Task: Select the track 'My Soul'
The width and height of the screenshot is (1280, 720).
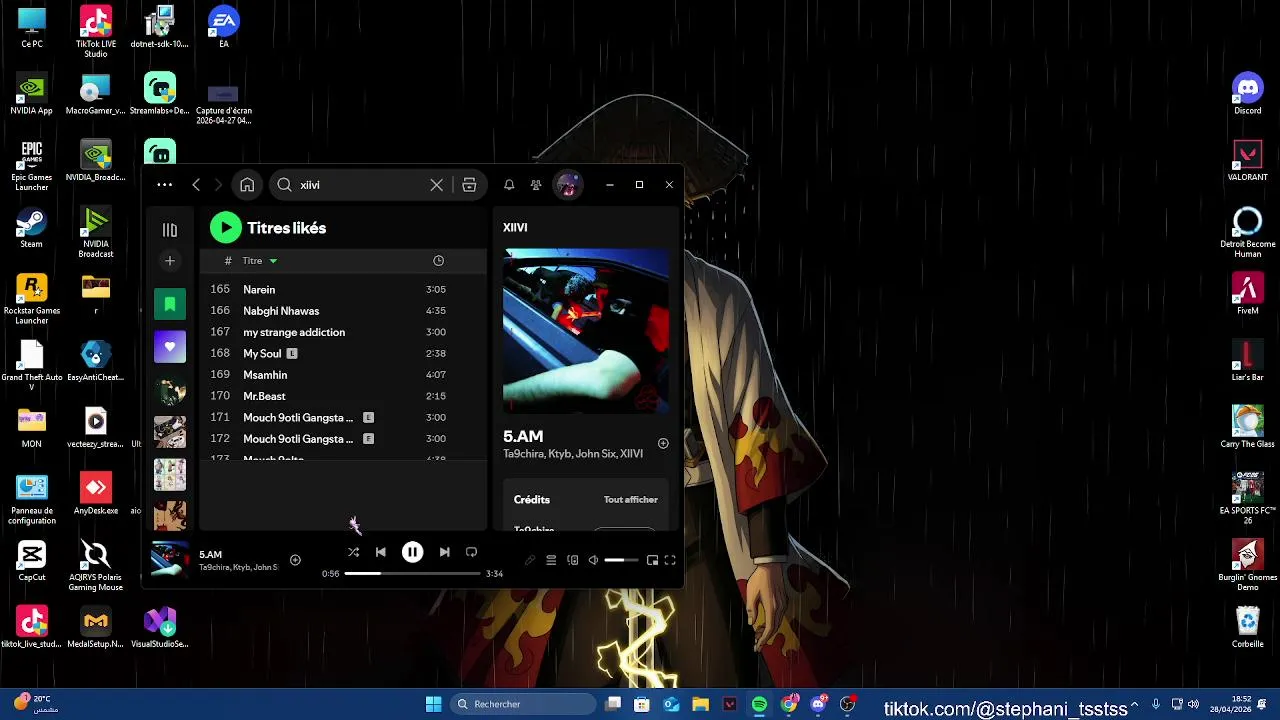Action: [x=343, y=353]
